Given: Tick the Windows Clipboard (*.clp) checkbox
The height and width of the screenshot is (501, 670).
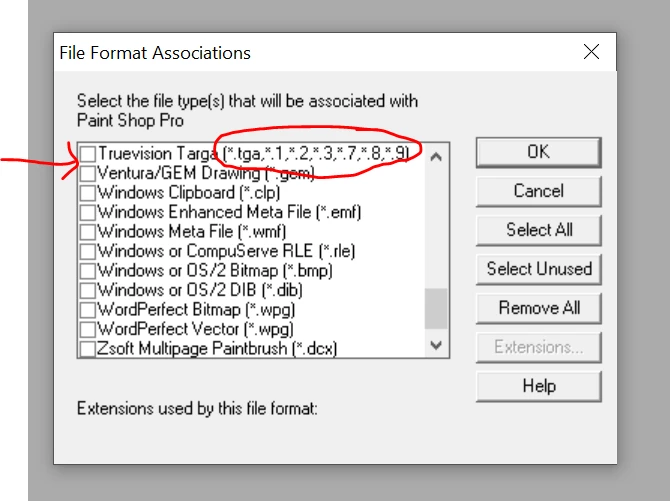Looking at the screenshot, I should click(x=88, y=193).
